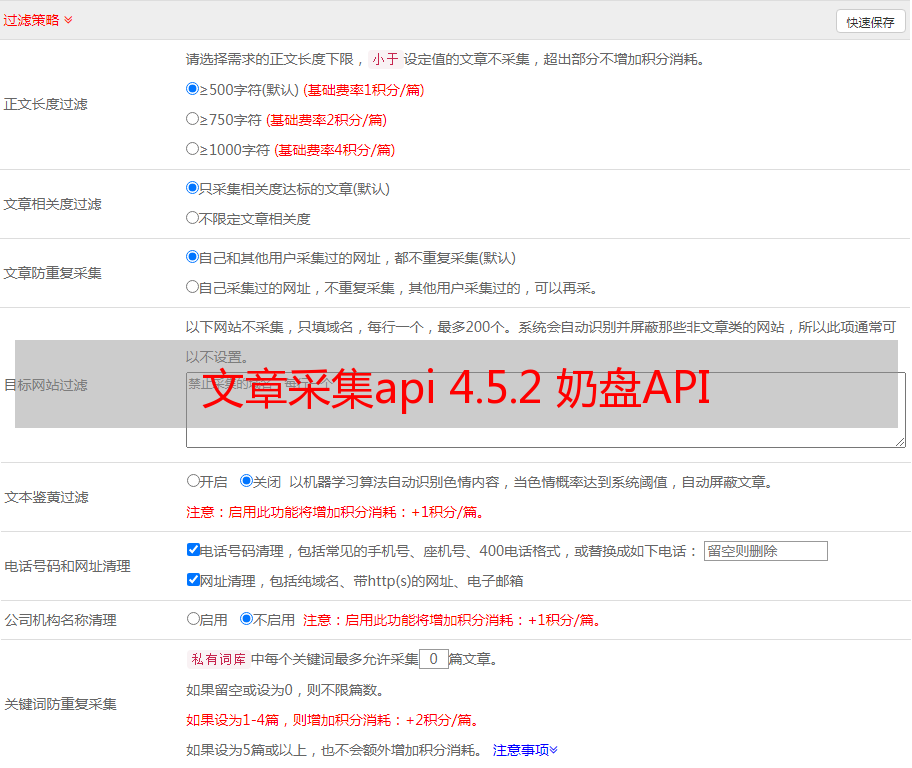
Task: Select 启用 for 公司机构名称清理
Action: click(193, 619)
